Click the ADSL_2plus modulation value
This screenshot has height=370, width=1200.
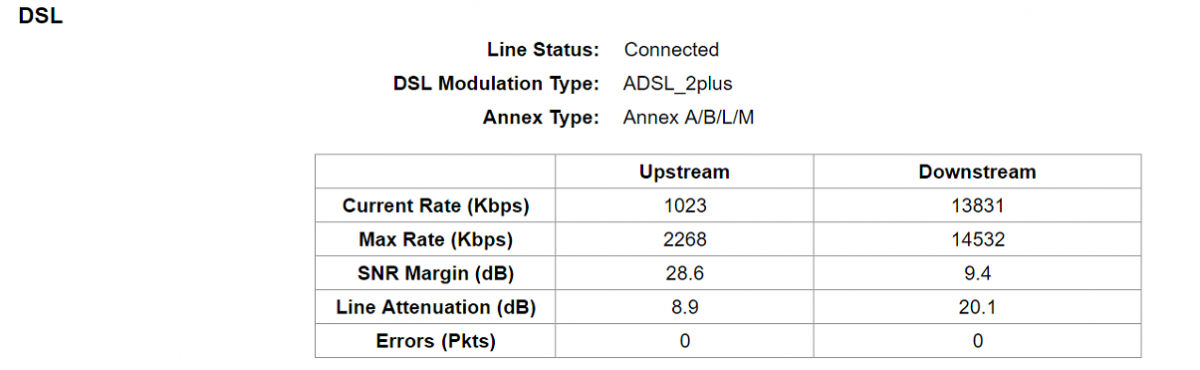677,84
